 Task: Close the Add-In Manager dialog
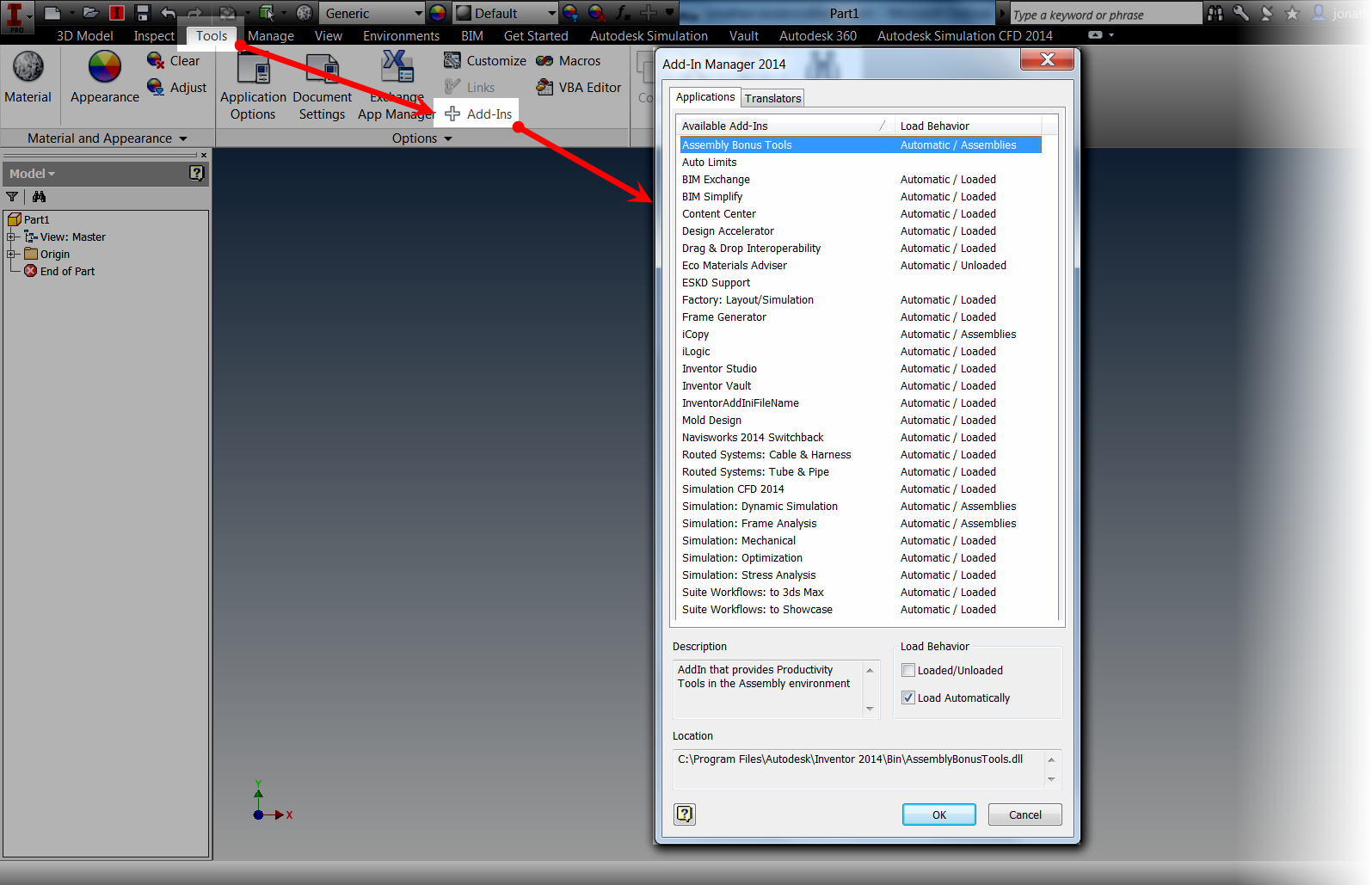click(x=1048, y=59)
